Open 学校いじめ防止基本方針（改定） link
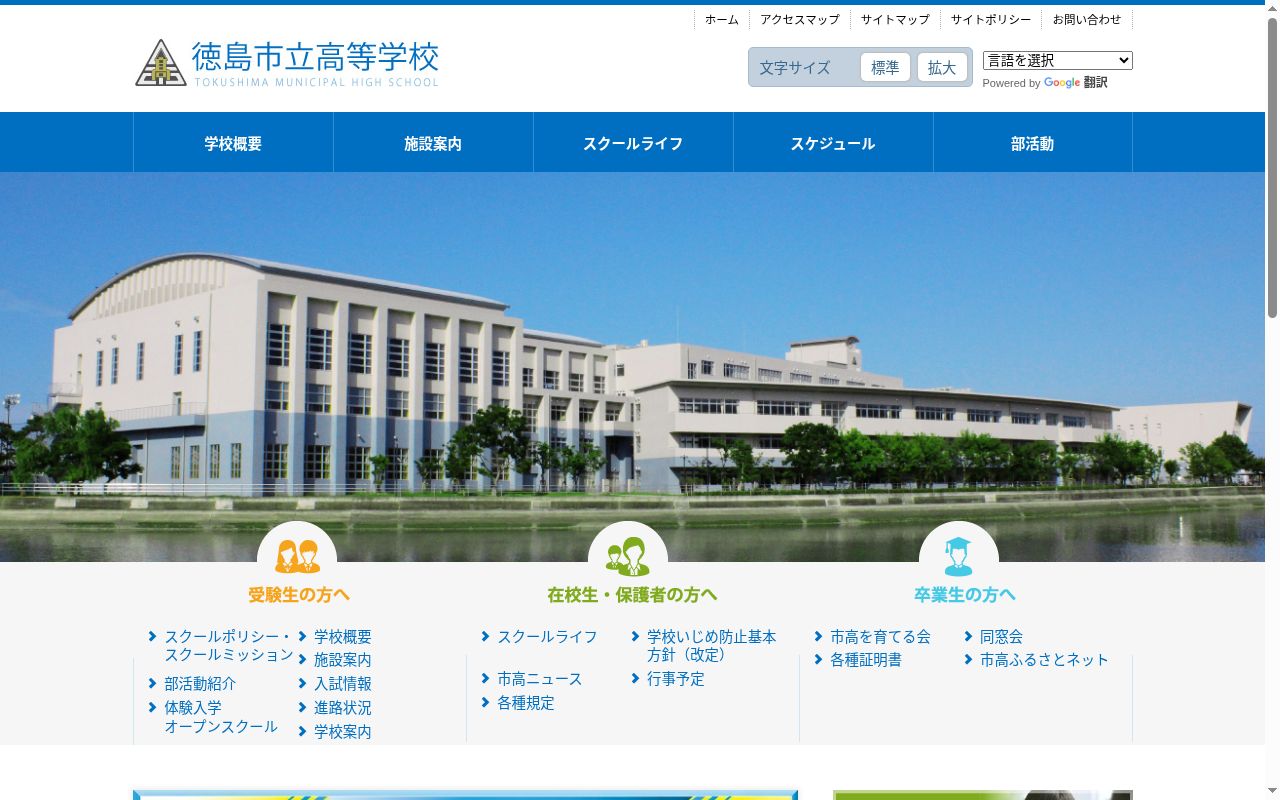This screenshot has width=1280, height=800. (712, 646)
